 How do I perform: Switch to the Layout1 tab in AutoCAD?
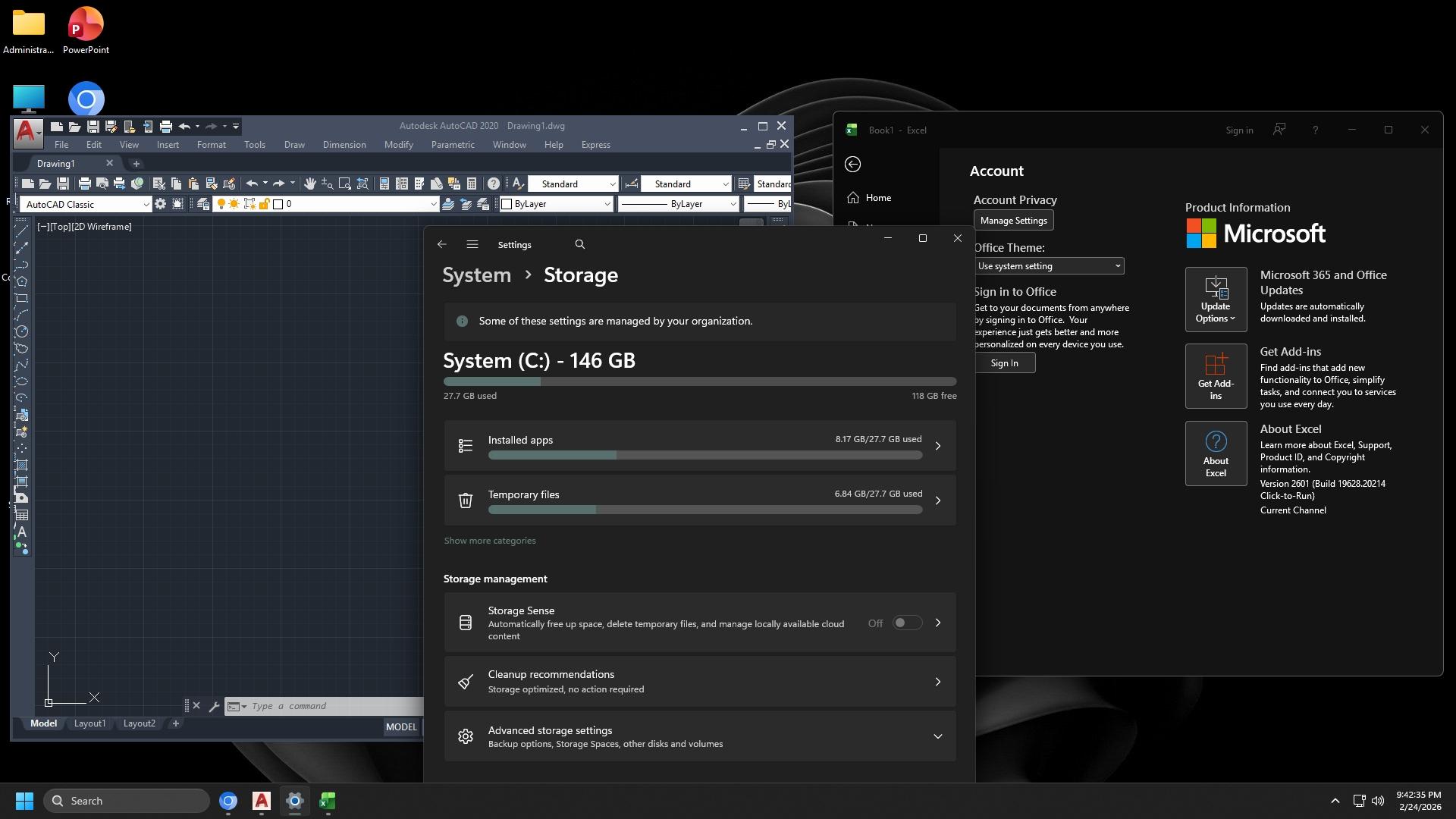(89, 723)
